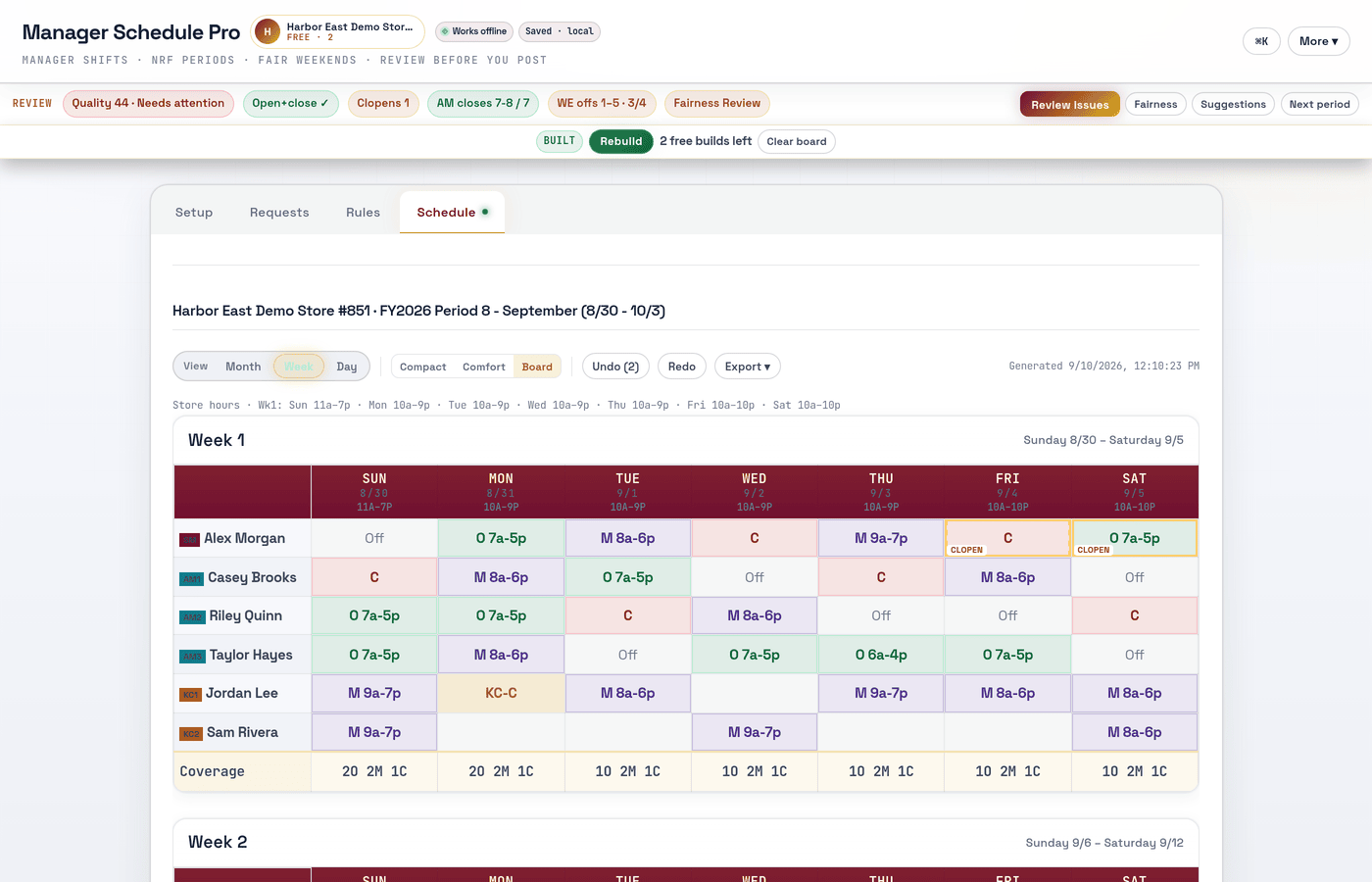
Task: Click the CLOPEN tag on Alex Morgan's Saturday
Action: (1094, 550)
